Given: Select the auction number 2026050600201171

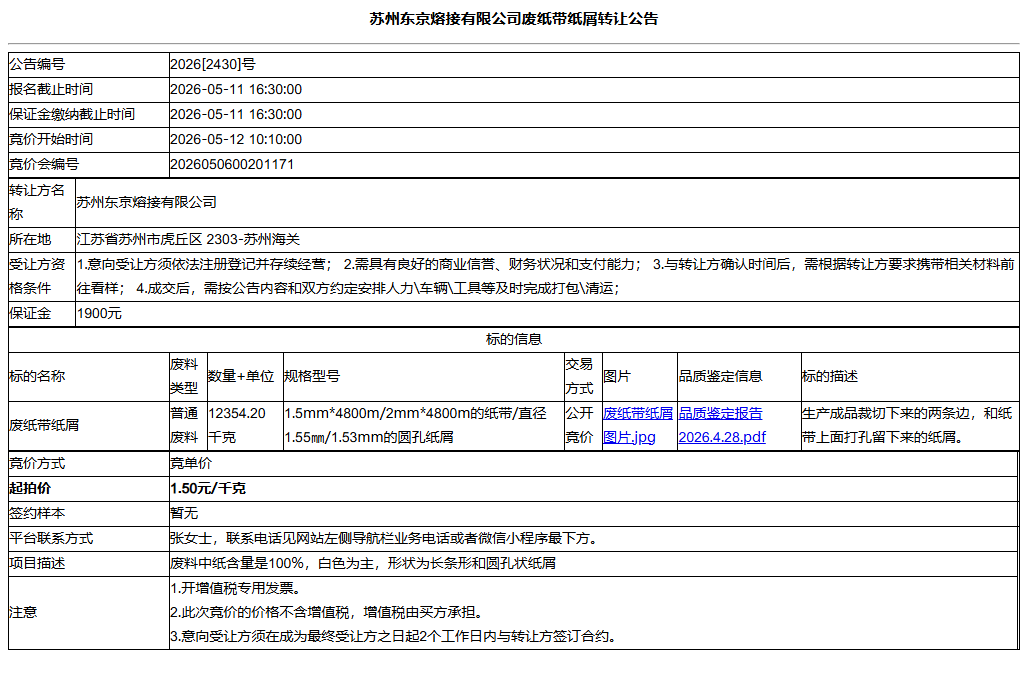Looking at the screenshot, I should tap(232, 164).
